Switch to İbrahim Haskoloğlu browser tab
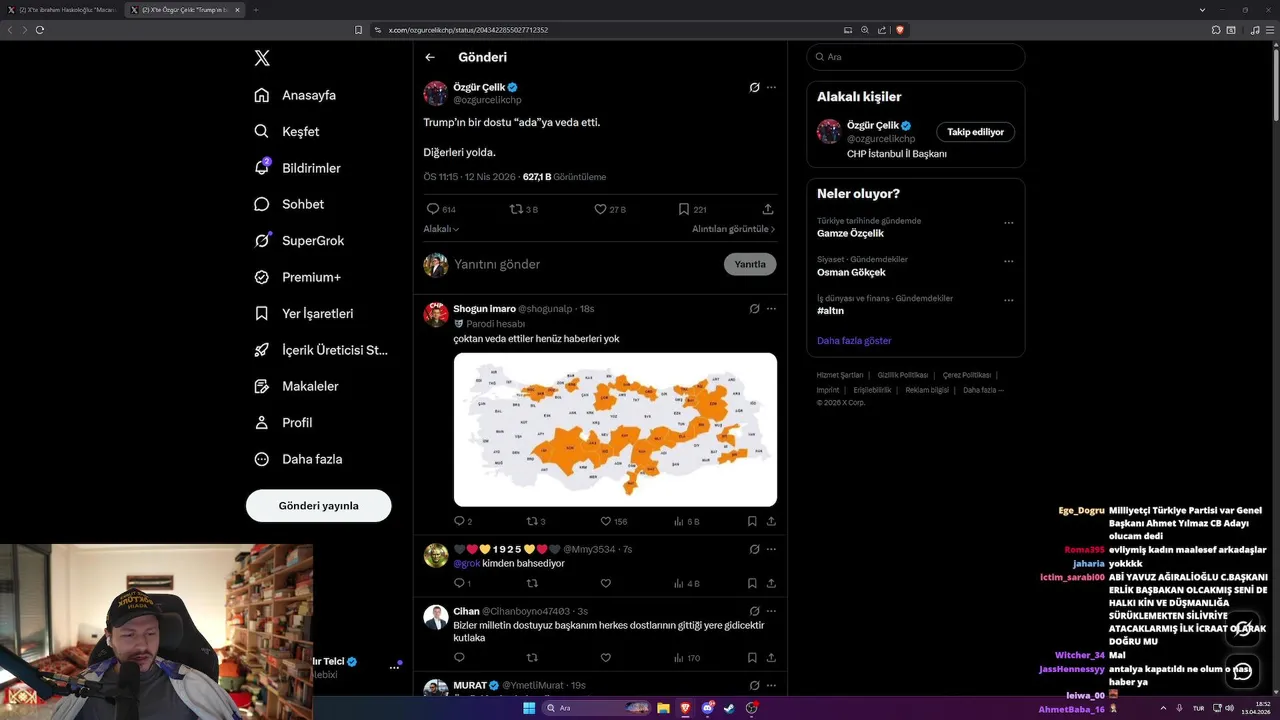The image size is (1280, 720). (x=62, y=10)
